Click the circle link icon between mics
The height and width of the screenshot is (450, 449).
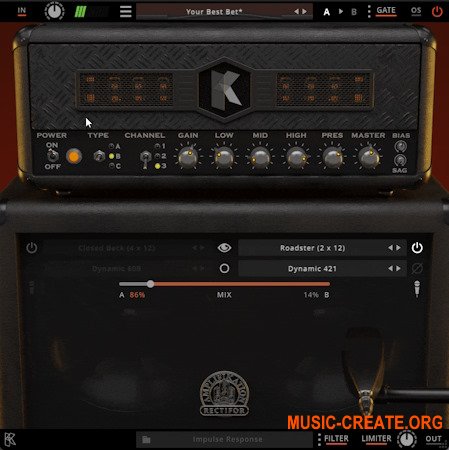pyautogui.click(x=224, y=268)
